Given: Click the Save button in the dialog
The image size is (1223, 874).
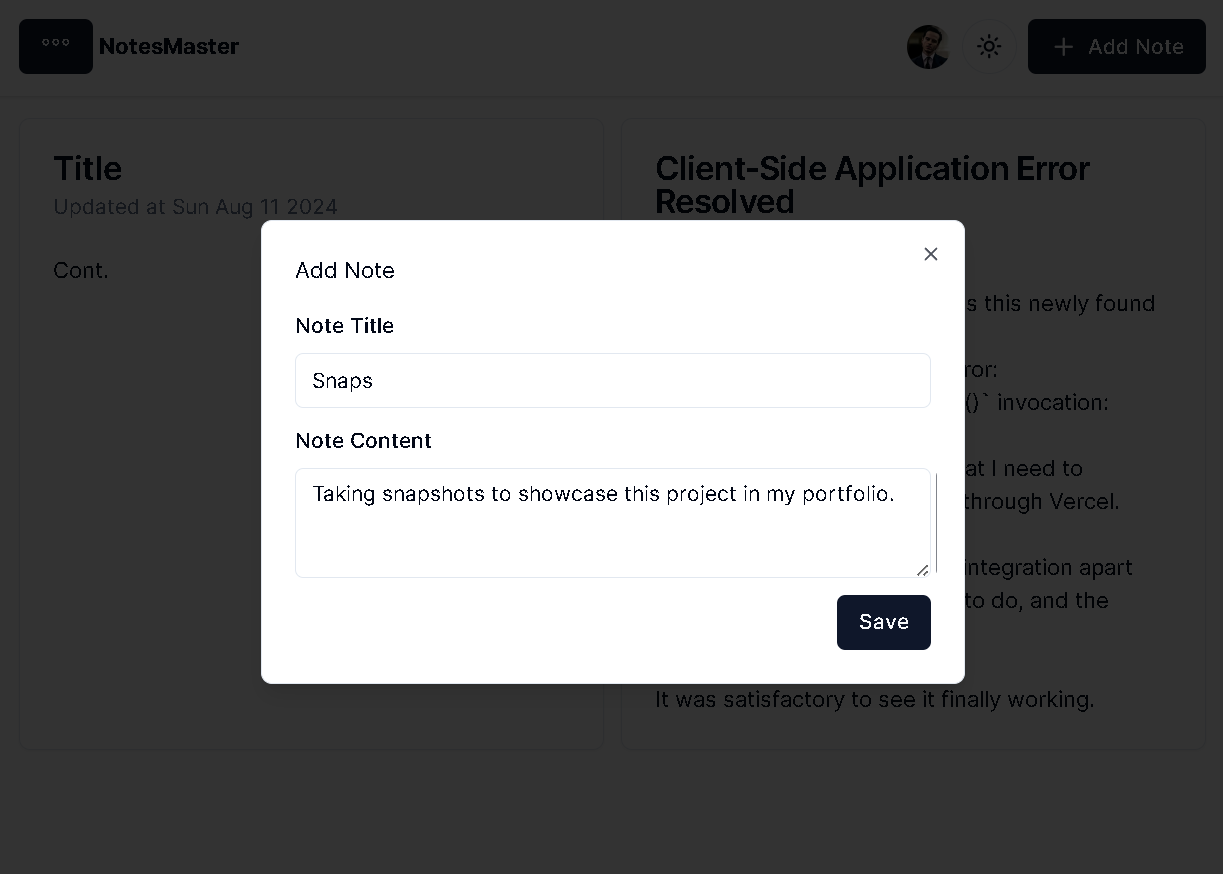Looking at the screenshot, I should [x=884, y=622].
